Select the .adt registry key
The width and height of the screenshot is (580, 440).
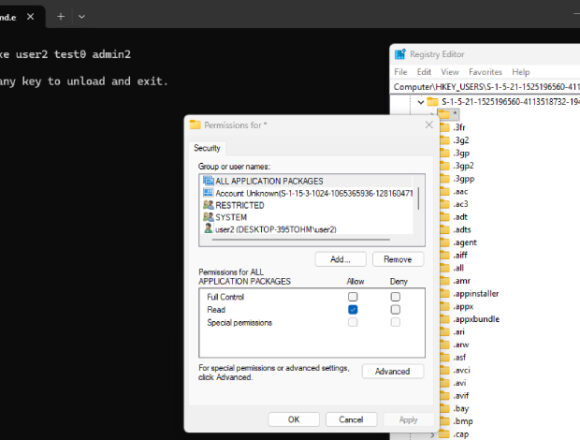pyautogui.click(x=461, y=217)
